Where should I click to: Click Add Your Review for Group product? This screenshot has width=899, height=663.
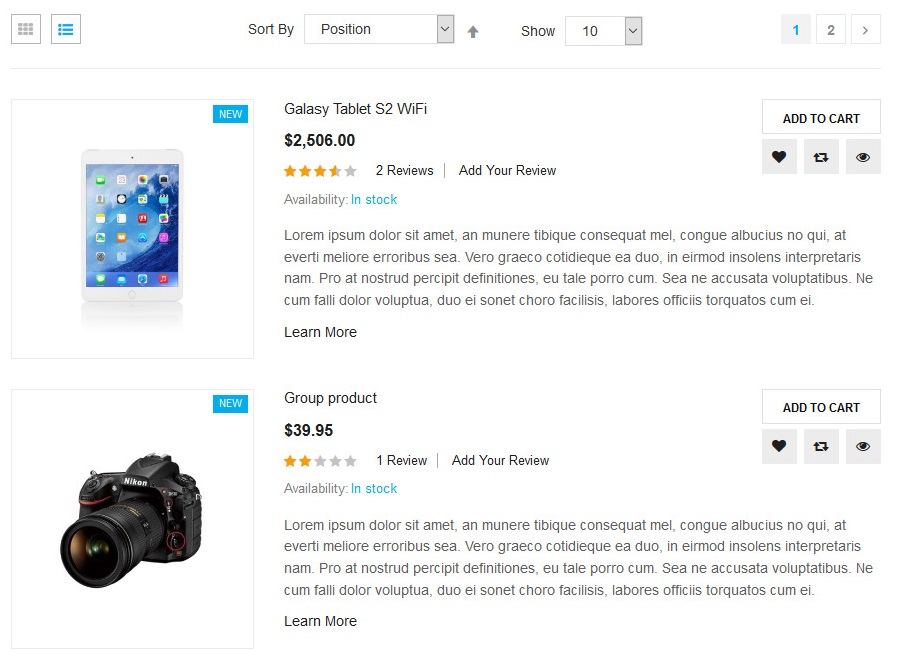coord(500,461)
